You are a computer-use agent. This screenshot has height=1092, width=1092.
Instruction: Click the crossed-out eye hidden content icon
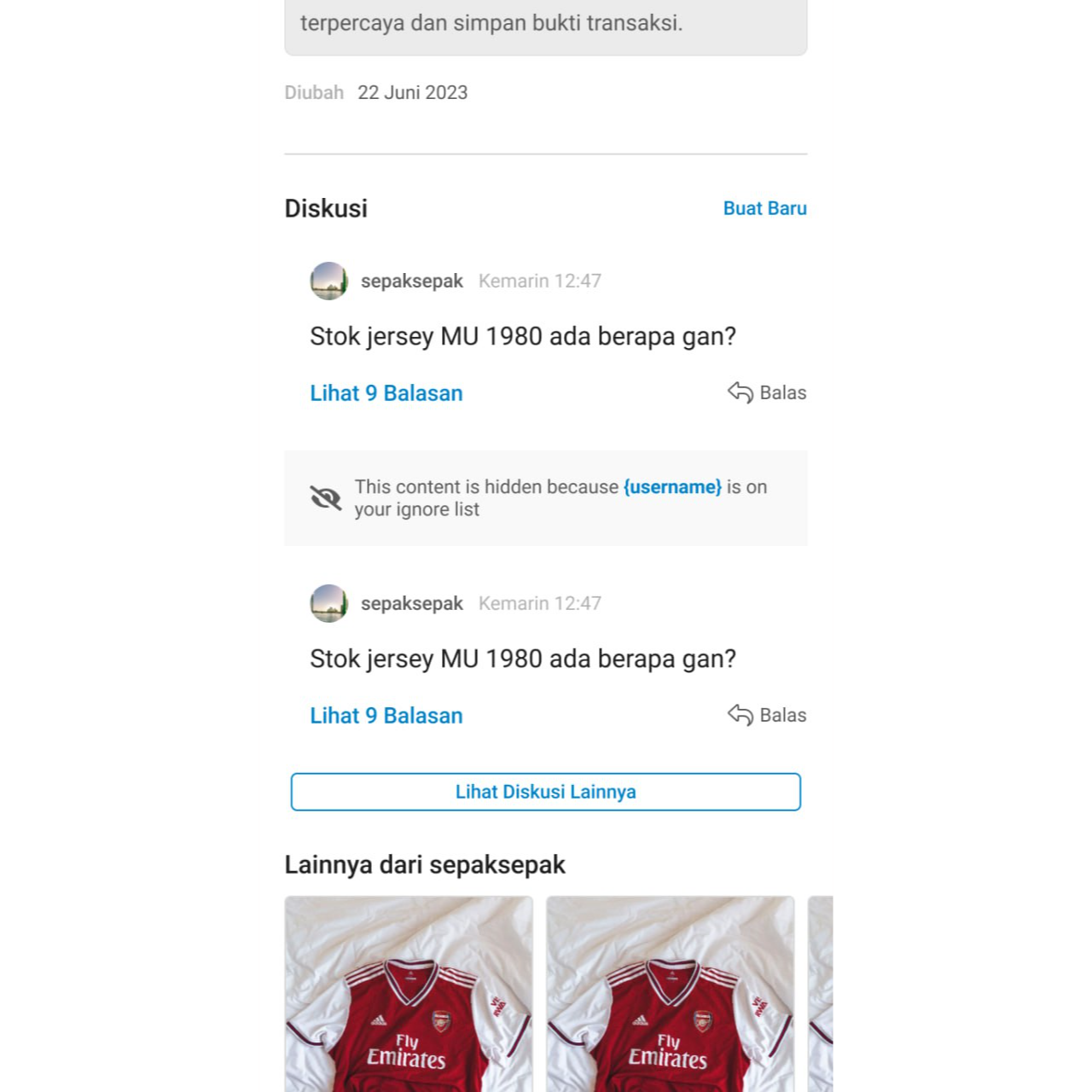click(x=325, y=497)
